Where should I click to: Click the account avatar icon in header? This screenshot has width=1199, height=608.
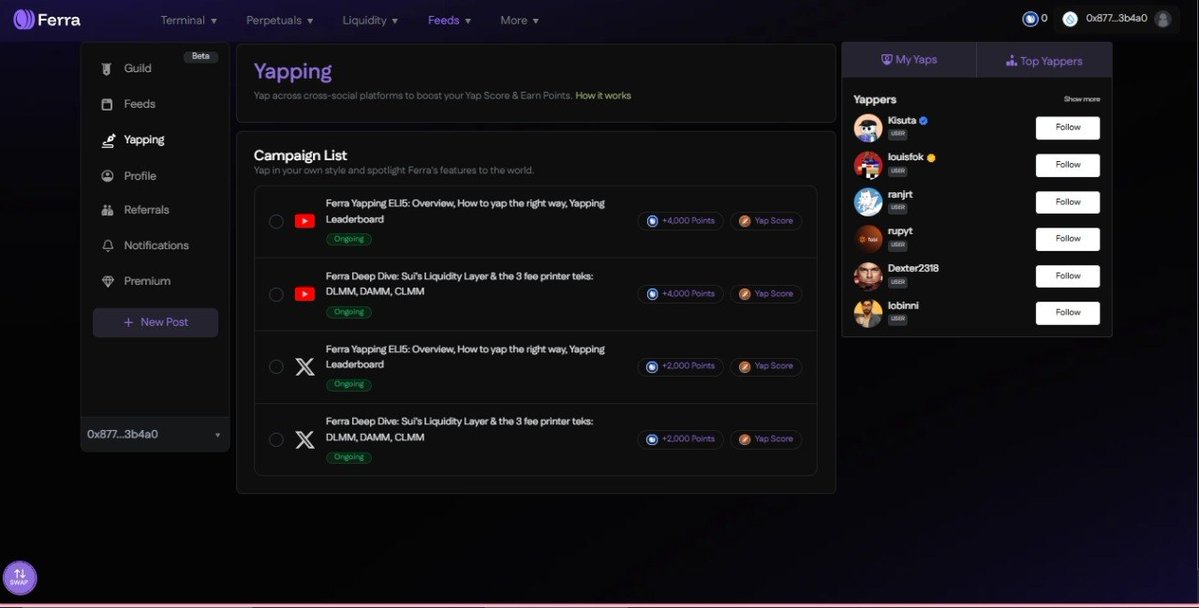point(1163,19)
